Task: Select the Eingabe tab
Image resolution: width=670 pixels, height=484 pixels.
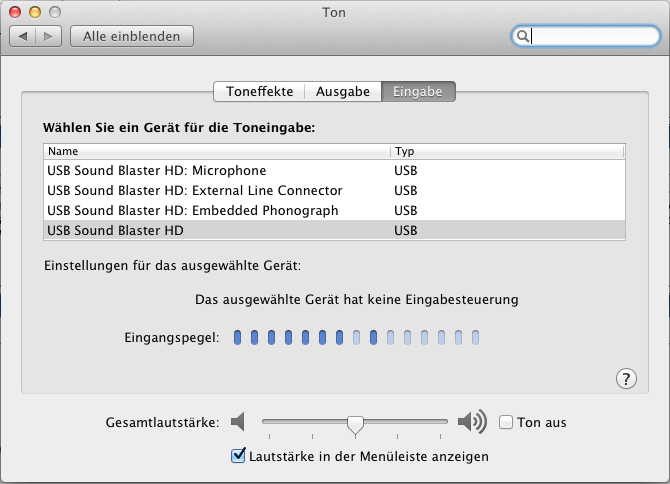Action: (418, 91)
